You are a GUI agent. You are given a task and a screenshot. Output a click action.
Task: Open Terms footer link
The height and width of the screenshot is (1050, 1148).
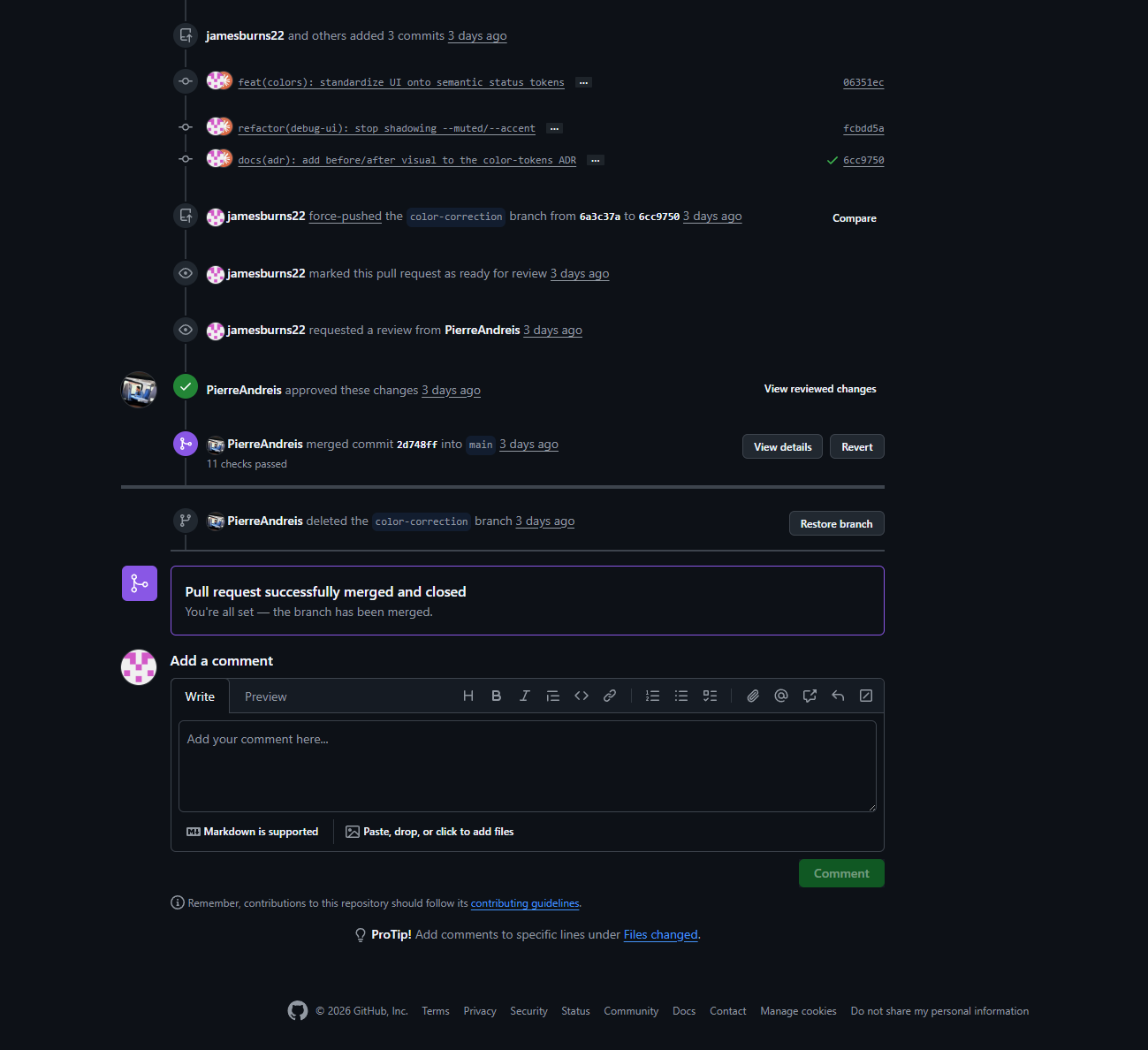pos(436,1011)
